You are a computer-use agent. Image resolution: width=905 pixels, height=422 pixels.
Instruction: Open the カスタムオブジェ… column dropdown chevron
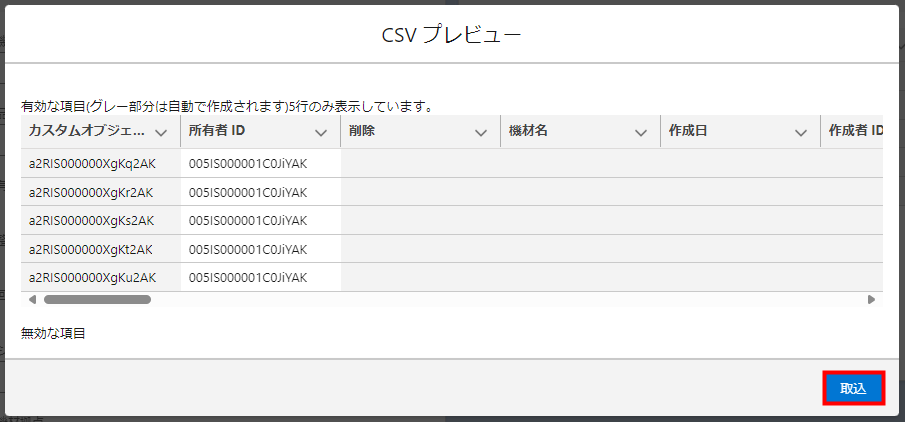[161, 132]
